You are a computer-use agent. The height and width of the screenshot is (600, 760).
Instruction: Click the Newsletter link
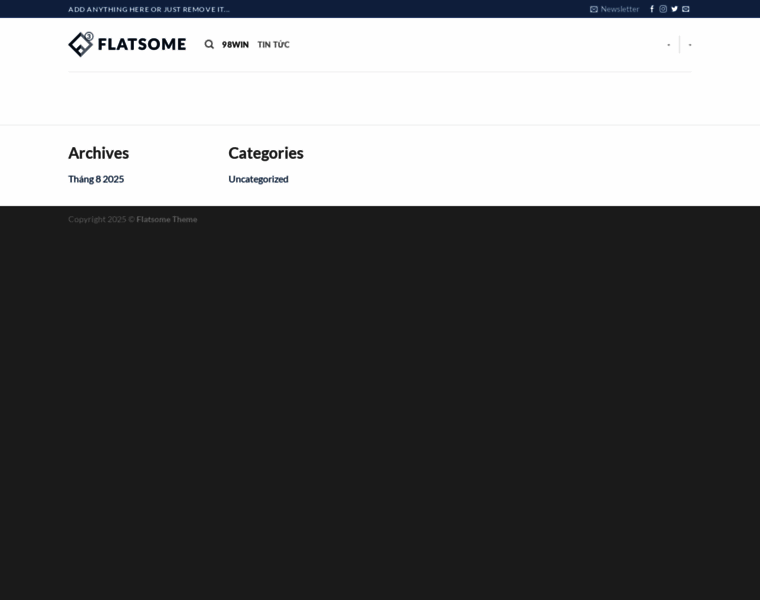[x=619, y=9]
